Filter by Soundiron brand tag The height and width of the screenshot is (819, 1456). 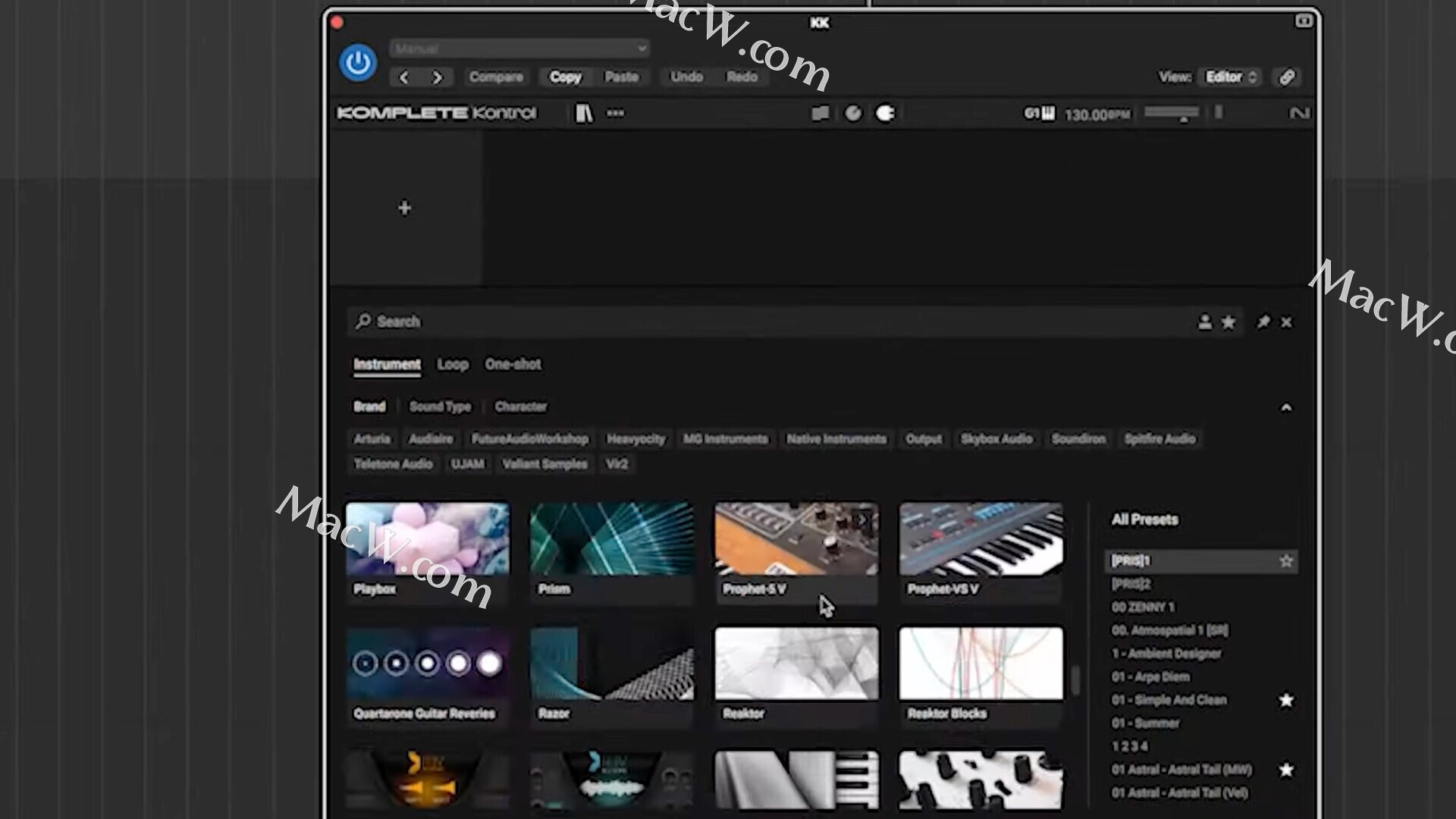1078,439
